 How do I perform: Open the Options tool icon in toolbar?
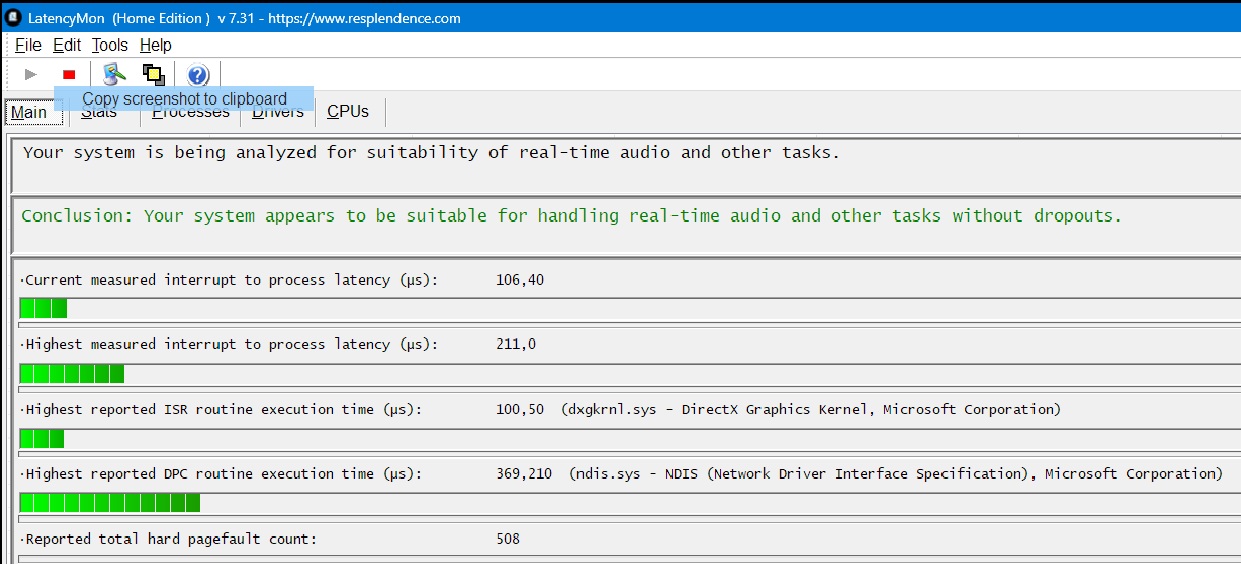114,74
